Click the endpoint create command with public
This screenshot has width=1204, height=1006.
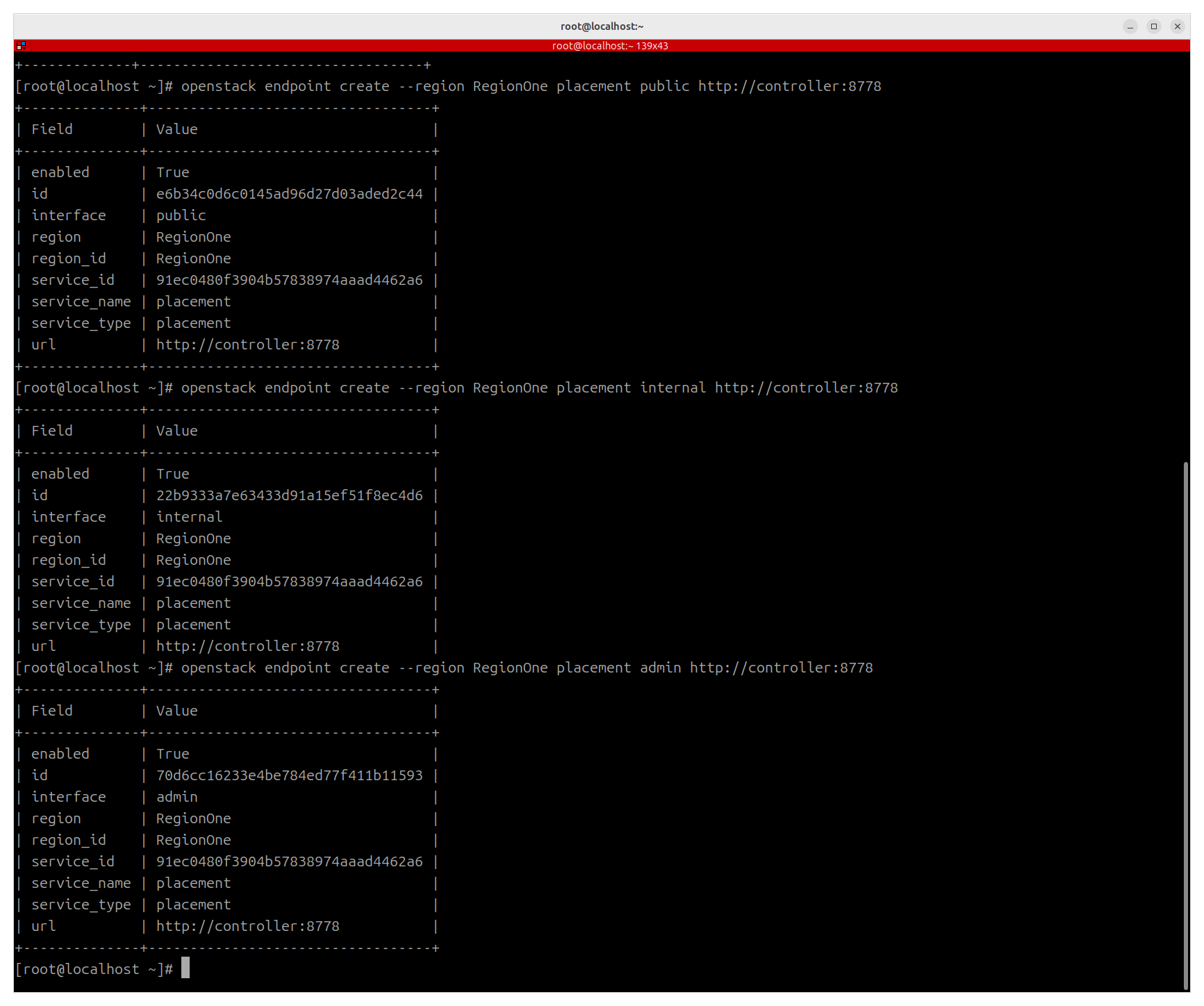(531, 86)
